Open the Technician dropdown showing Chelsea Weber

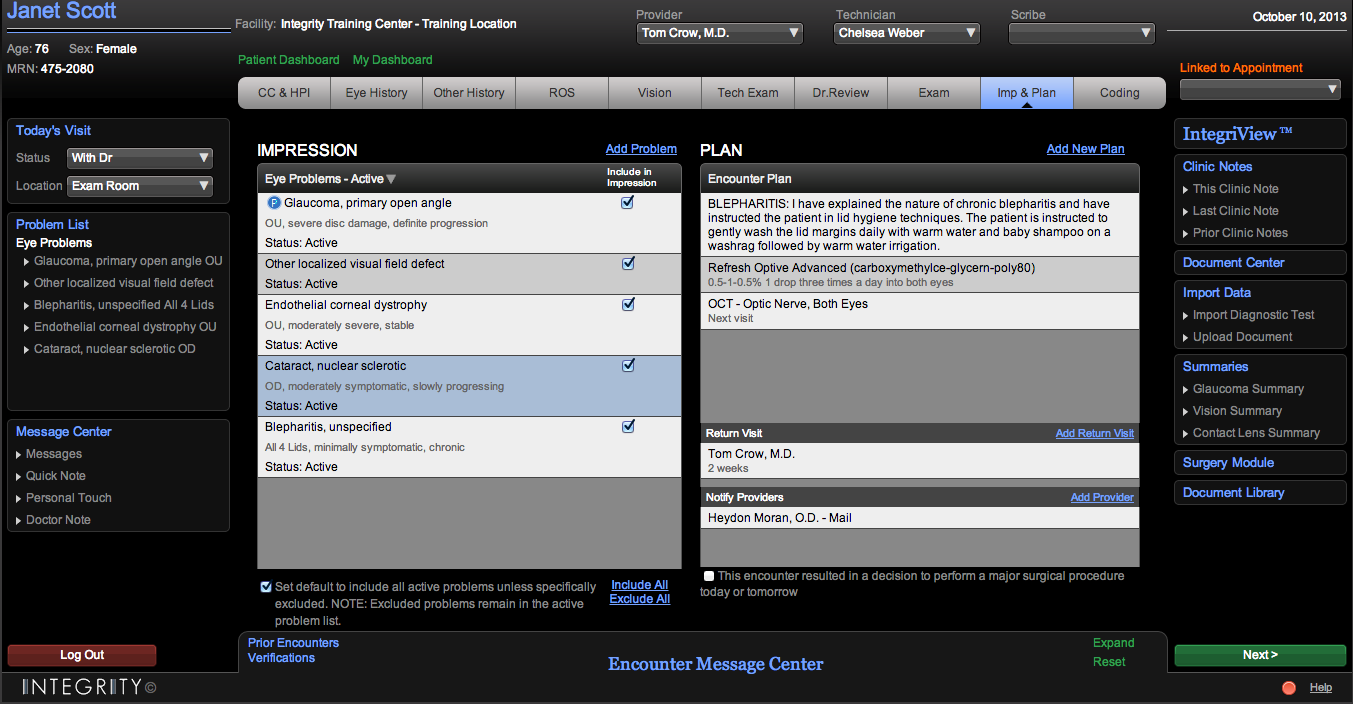[907, 33]
